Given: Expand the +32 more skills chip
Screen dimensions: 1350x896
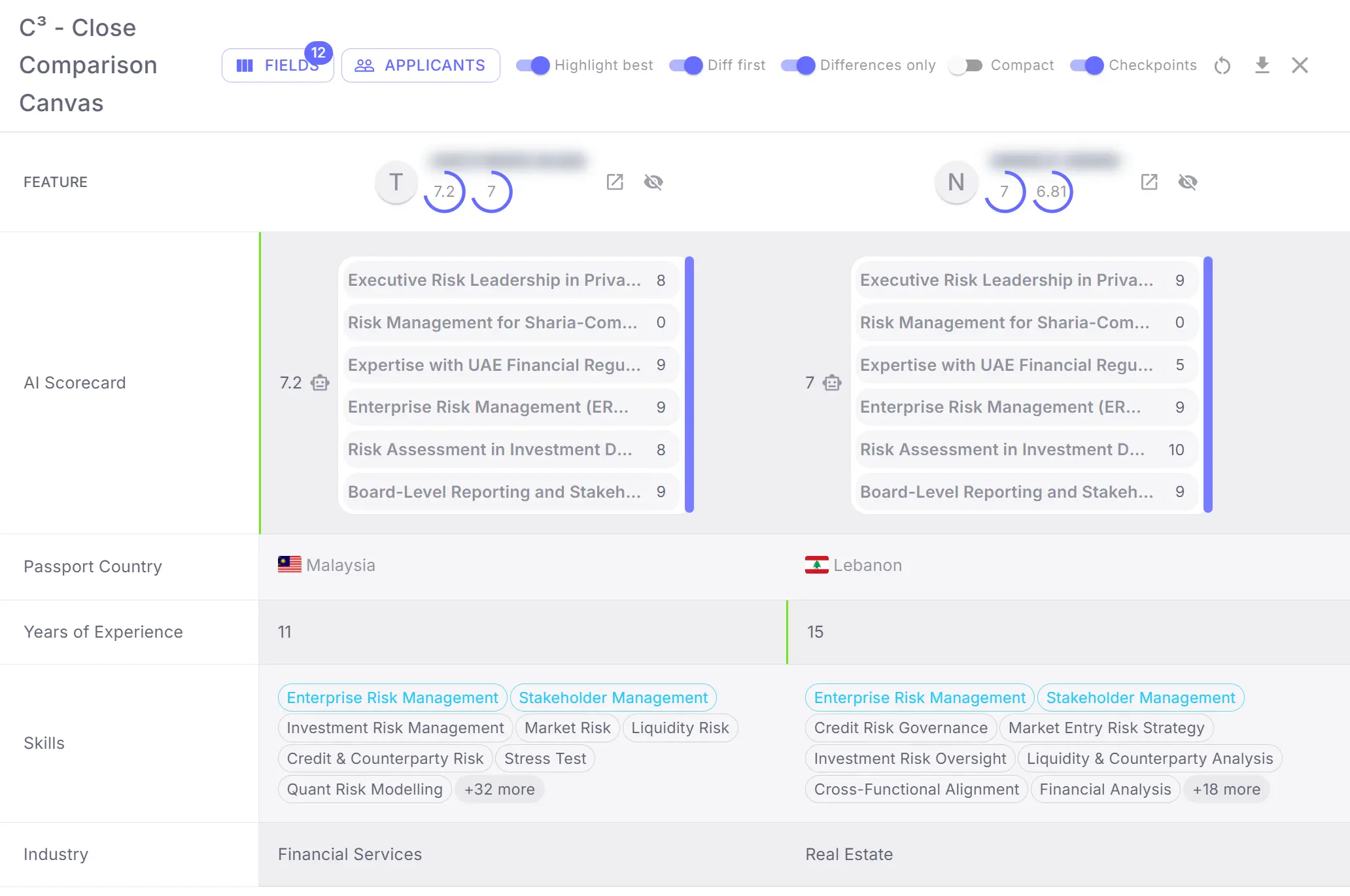Looking at the screenshot, I should [x=499, y=789].
